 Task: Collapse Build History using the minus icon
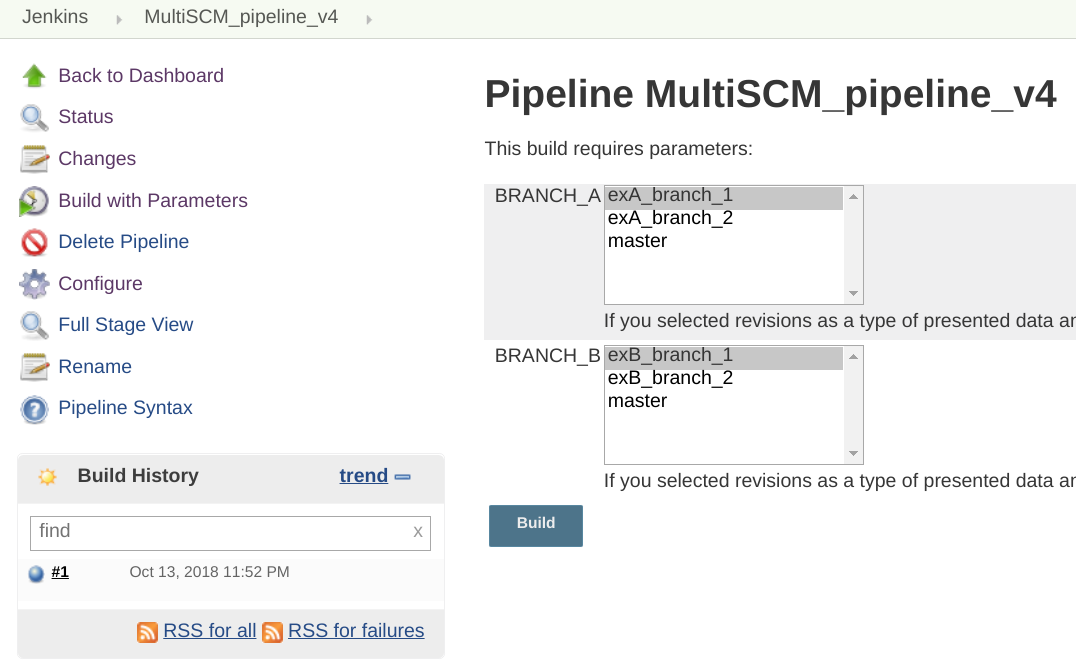(403, 477)
